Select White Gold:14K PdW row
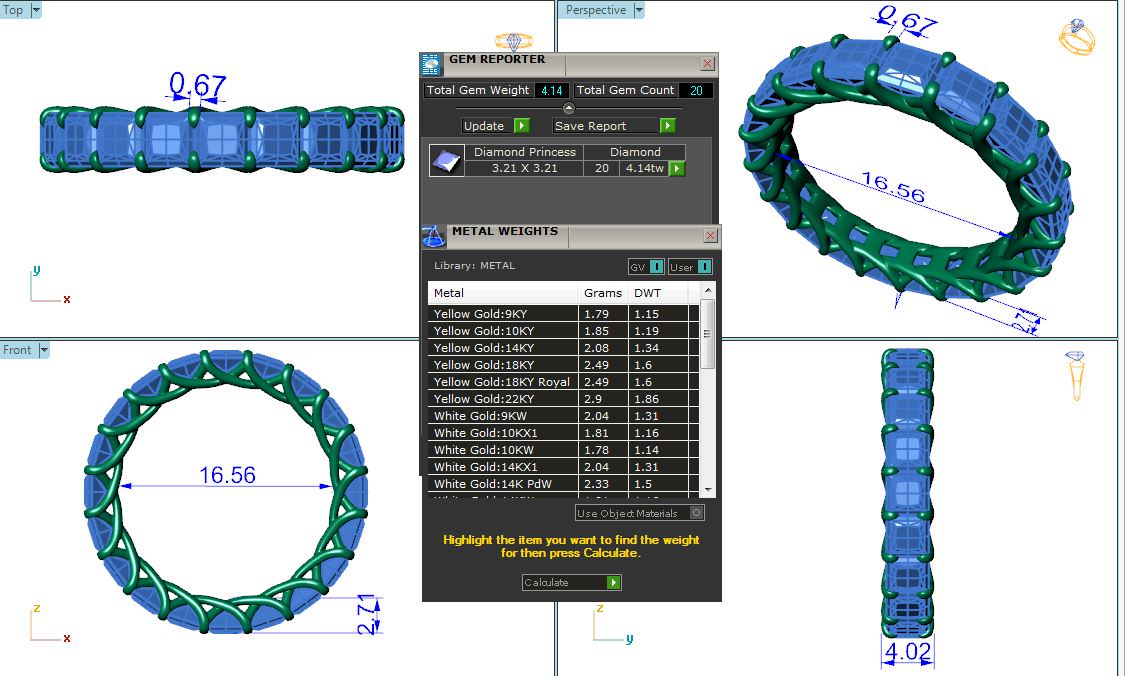 pyautogui.click(x=505, y=484)
